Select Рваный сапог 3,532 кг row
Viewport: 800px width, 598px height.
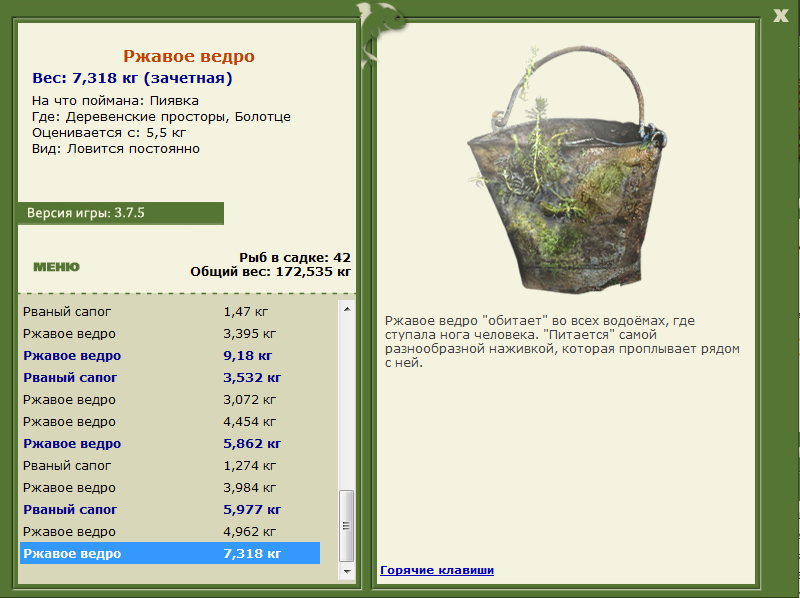[x=170, y=377]
